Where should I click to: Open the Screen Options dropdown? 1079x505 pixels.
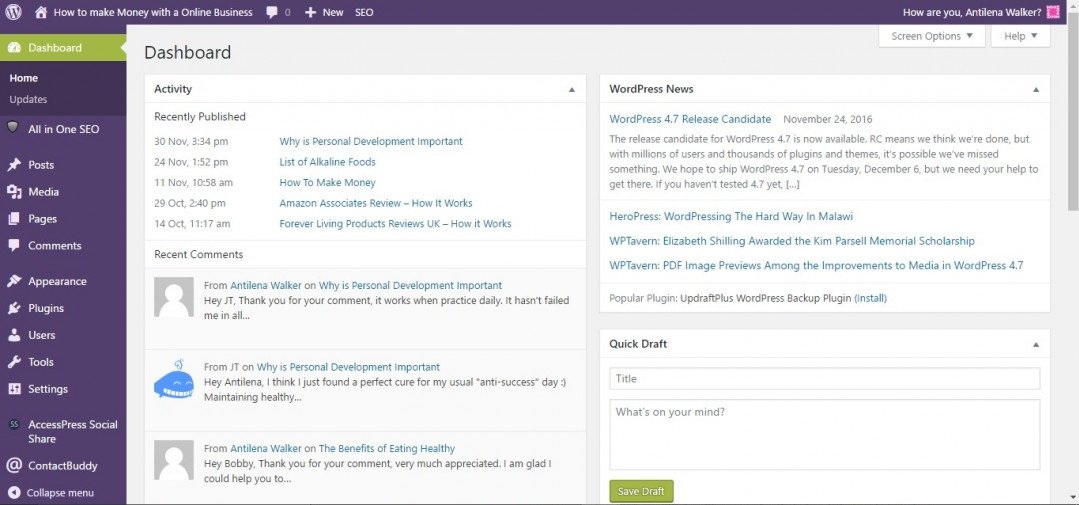[932, 36]
